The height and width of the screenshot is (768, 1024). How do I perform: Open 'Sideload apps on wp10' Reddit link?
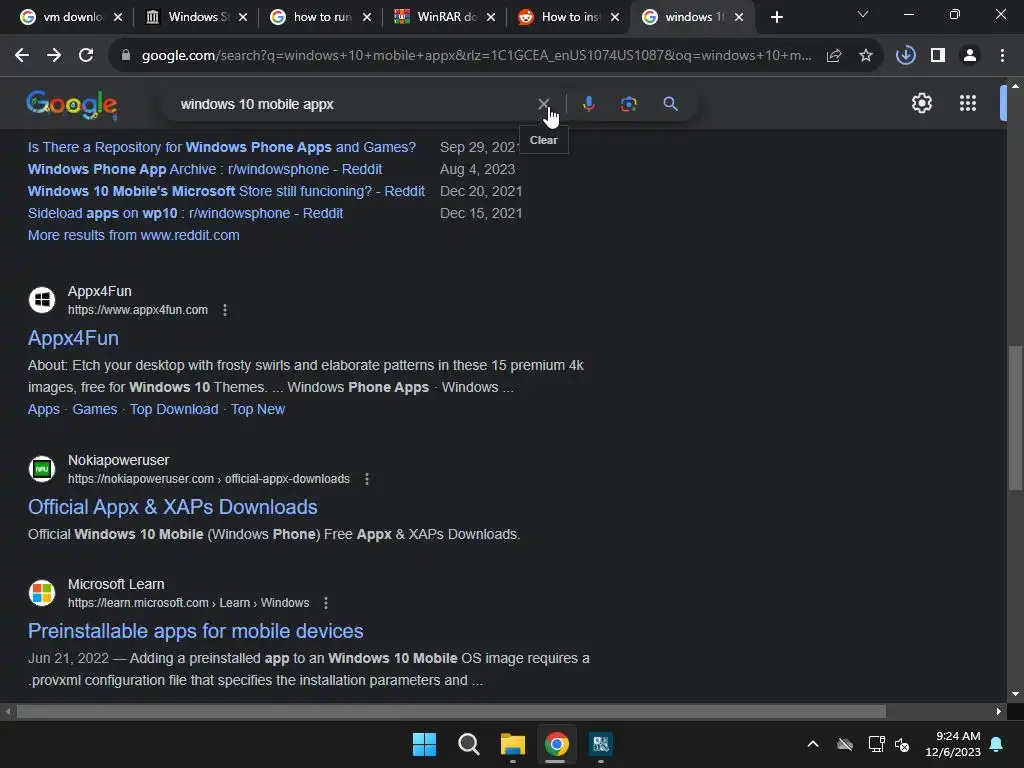(185, 214)
